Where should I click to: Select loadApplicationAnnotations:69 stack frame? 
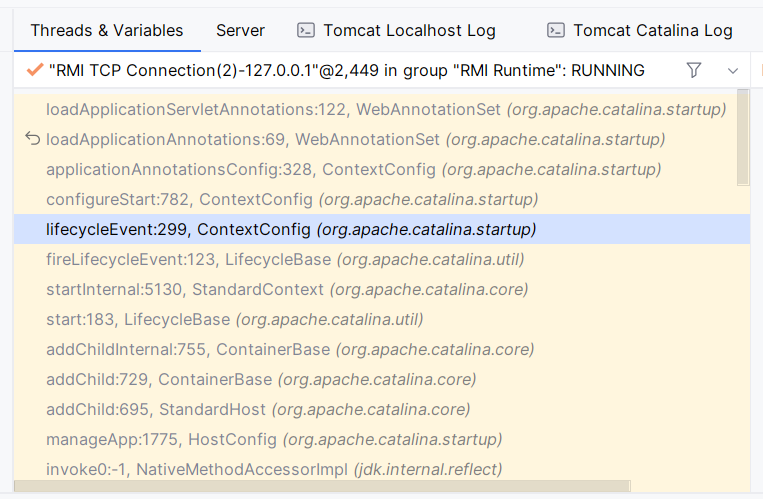coord(355,139)
